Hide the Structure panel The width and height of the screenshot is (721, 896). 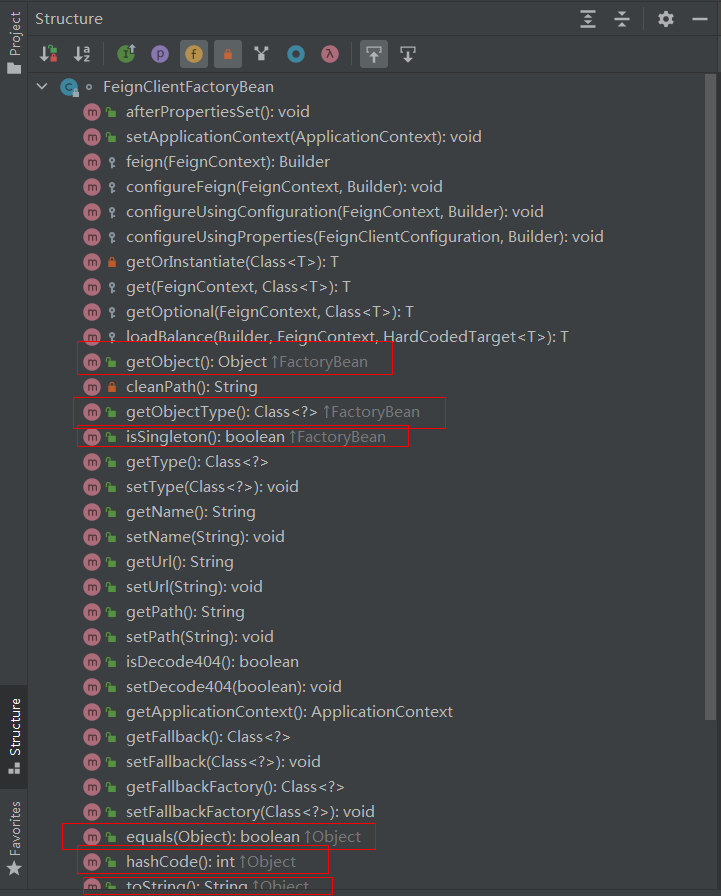(700, 19)
